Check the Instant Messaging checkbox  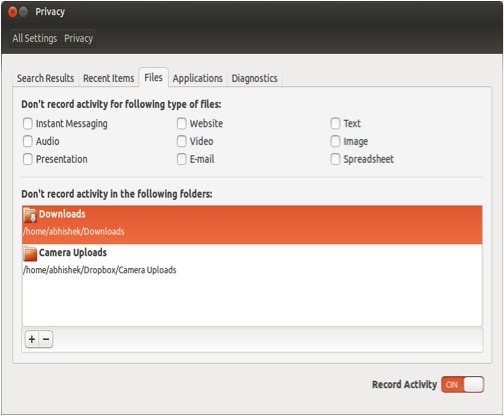pyautogui.click(x=28, y=123)
